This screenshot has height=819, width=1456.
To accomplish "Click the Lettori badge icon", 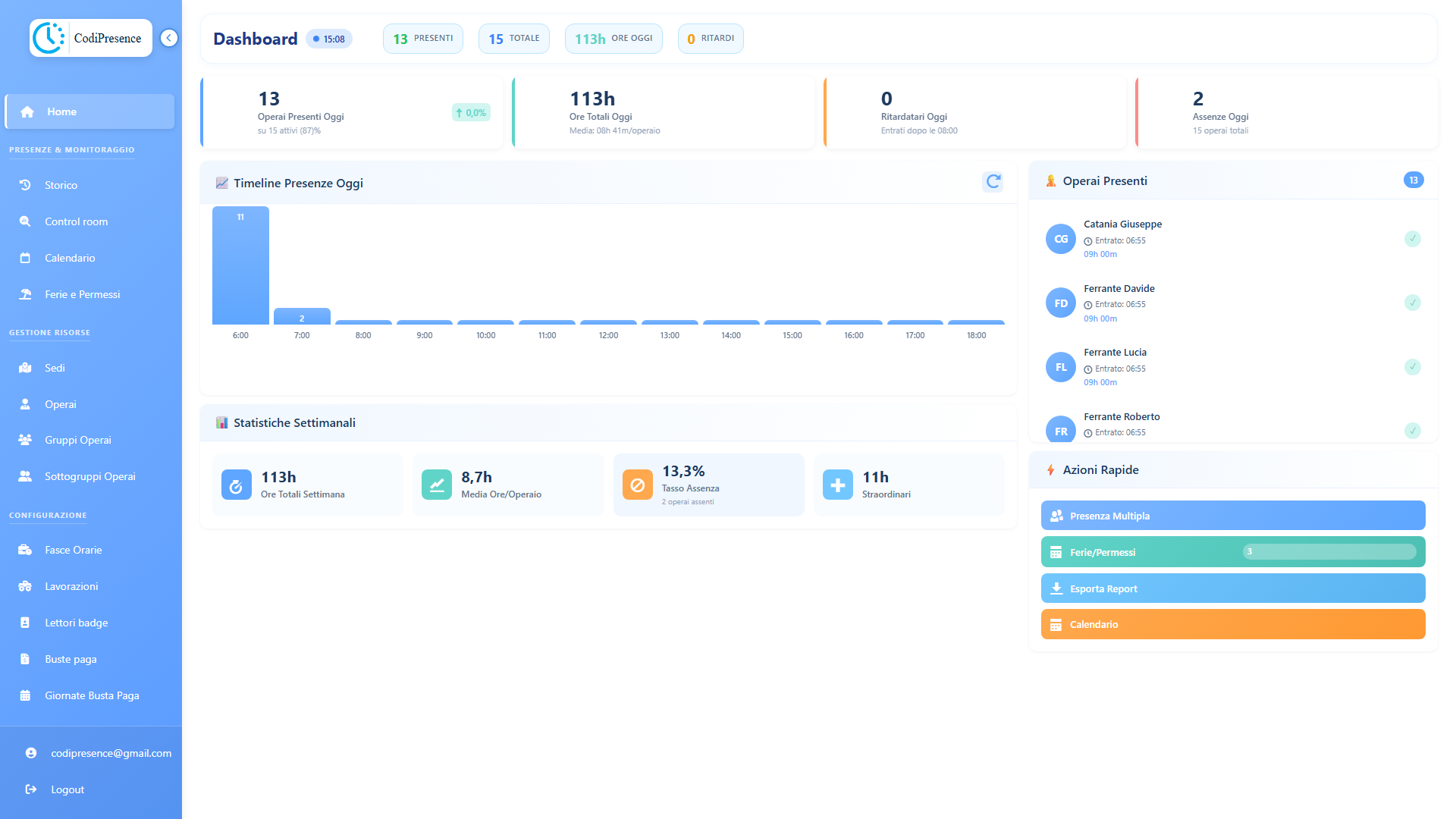I will (x=25, y=623).
